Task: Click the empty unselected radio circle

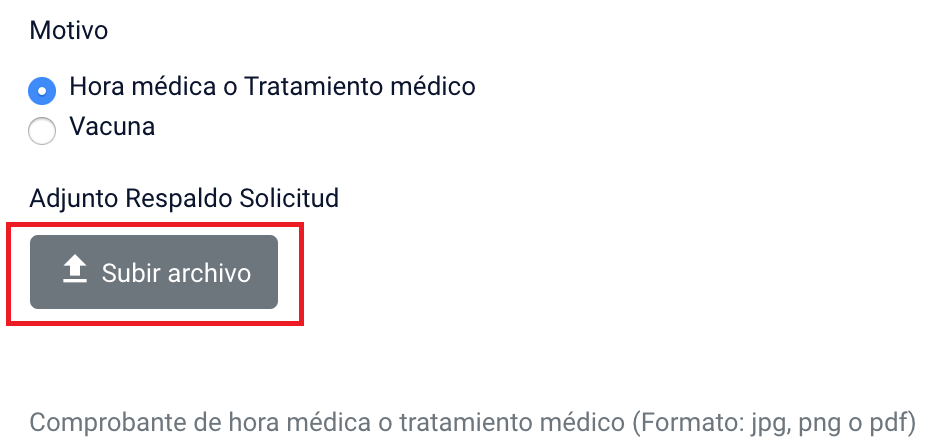Action: click(x=42, y=131)
